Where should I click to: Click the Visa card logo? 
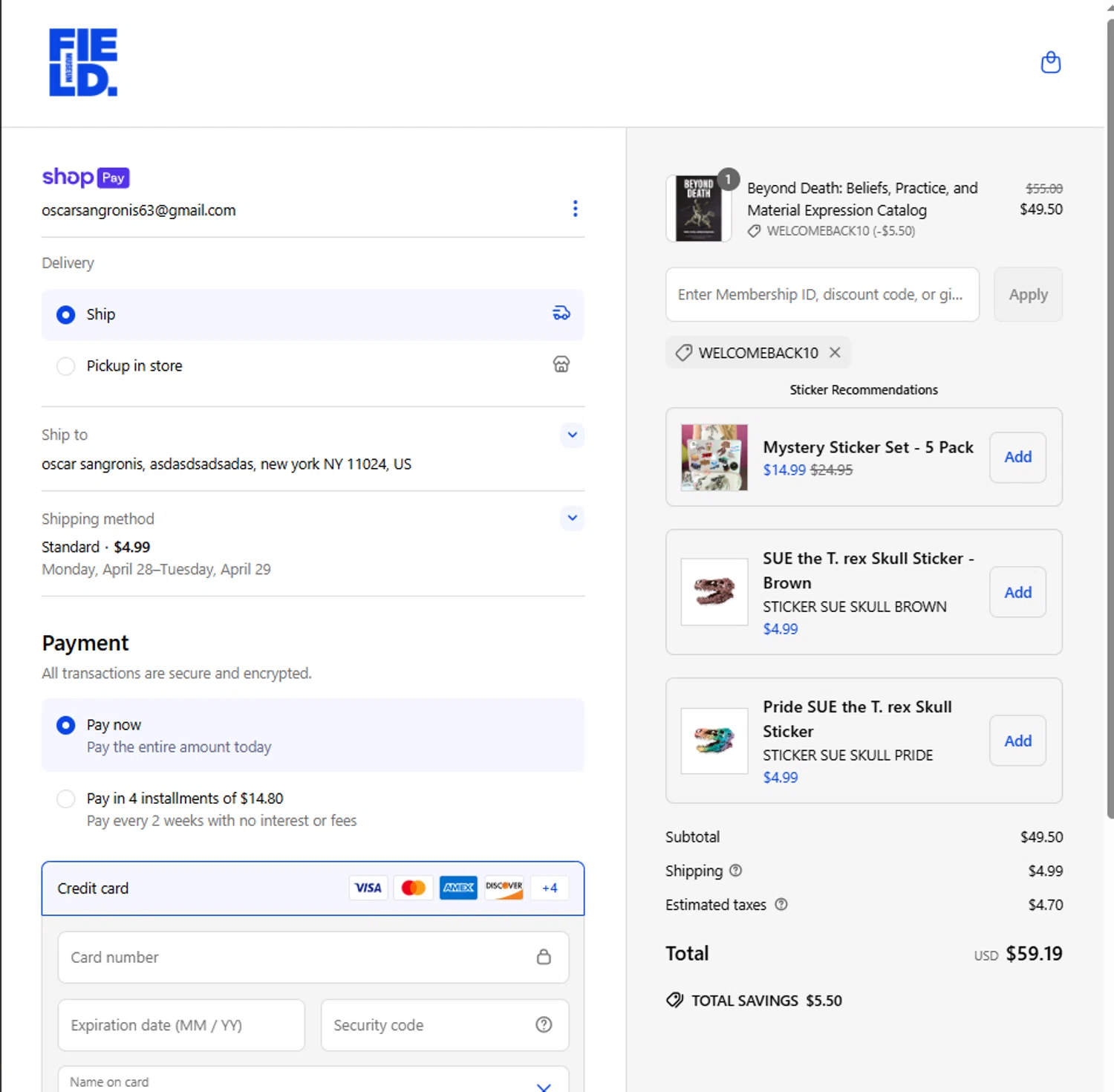[x=368, y=888]
